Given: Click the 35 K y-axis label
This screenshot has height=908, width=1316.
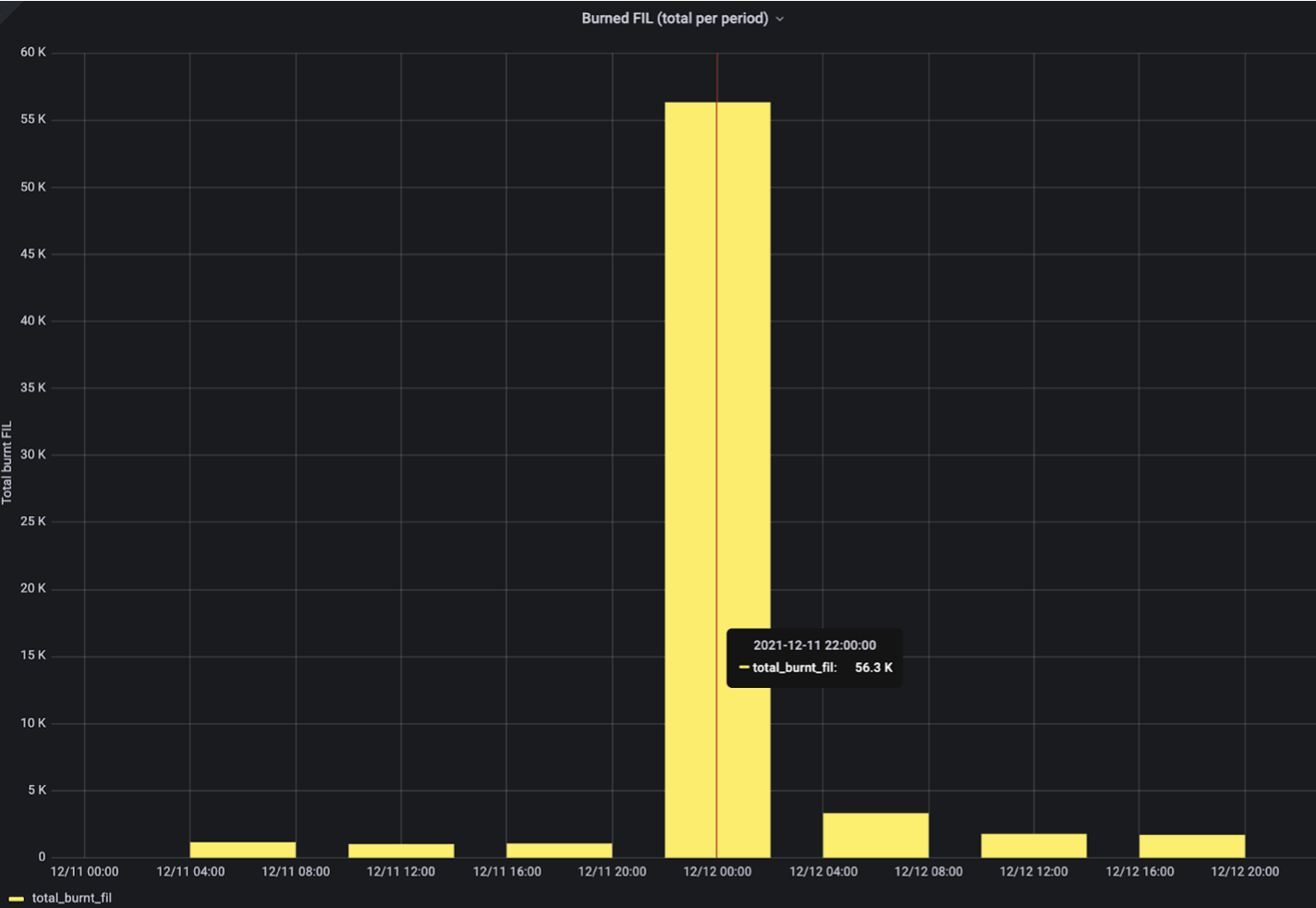Looking at the screenshot, I should coord(33,387).
